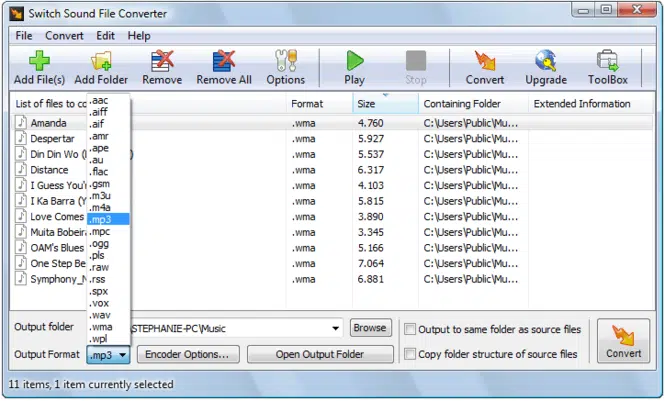The height and width of the screenshot is (401, 665).
Task: Click the green Play toolbar button
Action: (355, 68)
